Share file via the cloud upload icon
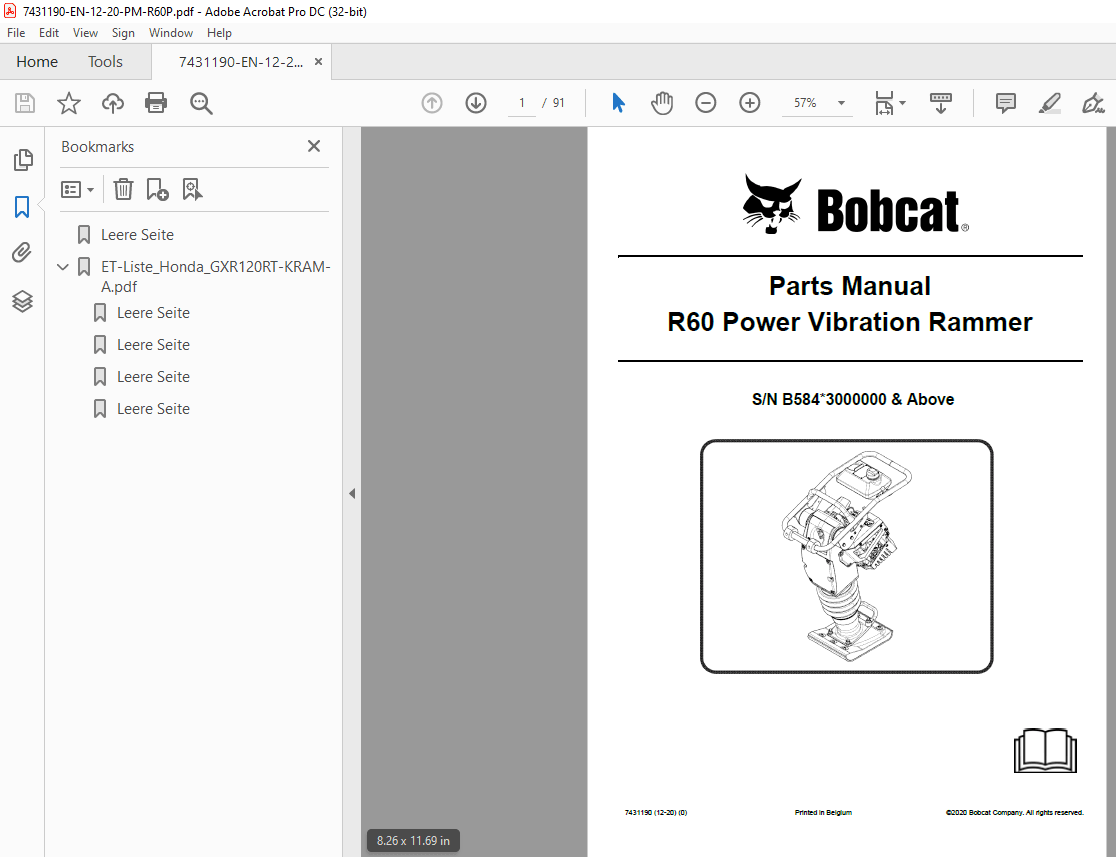The width and height of the screenshot is (1116, 857). [112, 102]
